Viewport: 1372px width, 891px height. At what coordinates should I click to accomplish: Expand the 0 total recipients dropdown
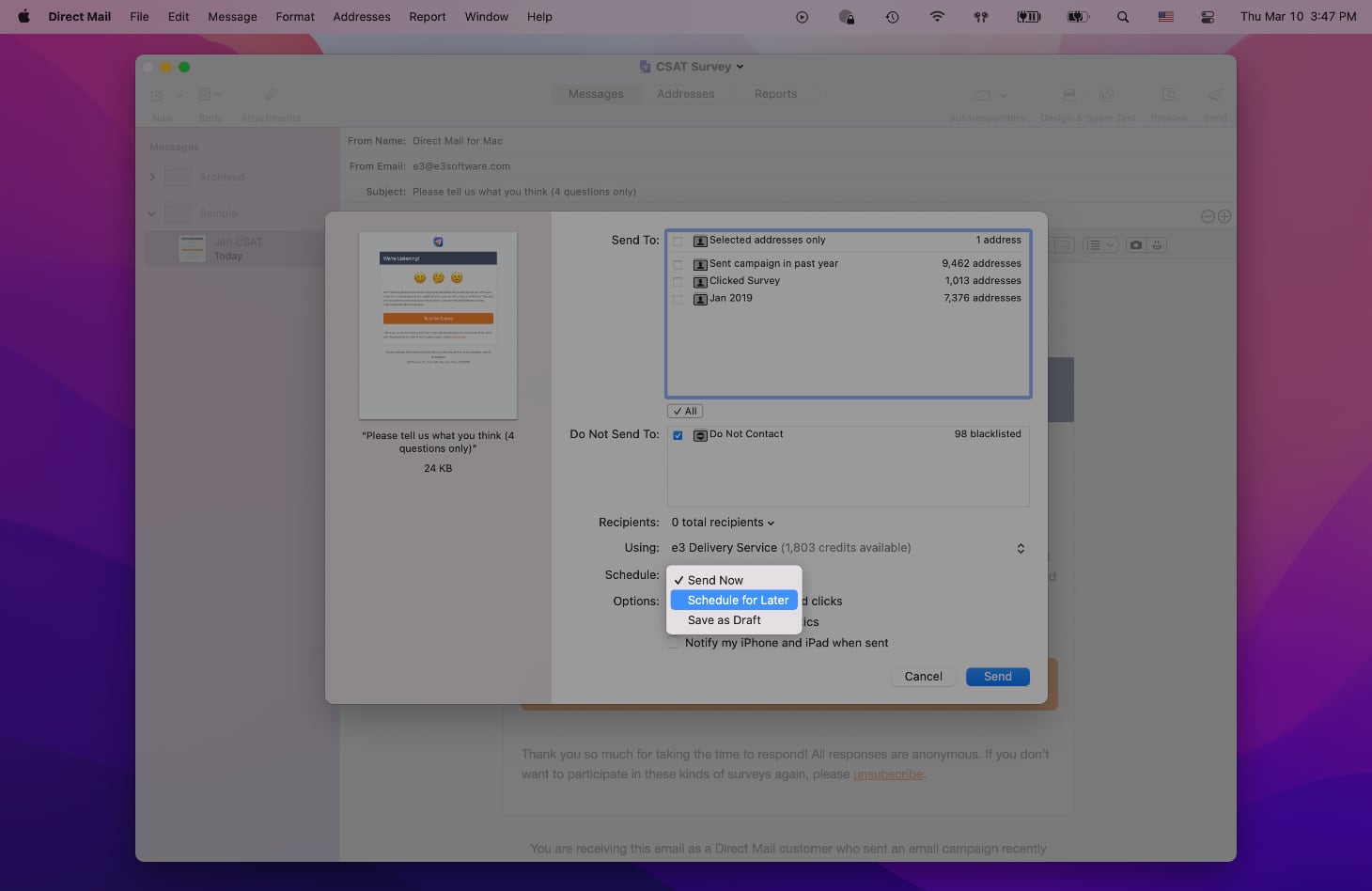723,523
